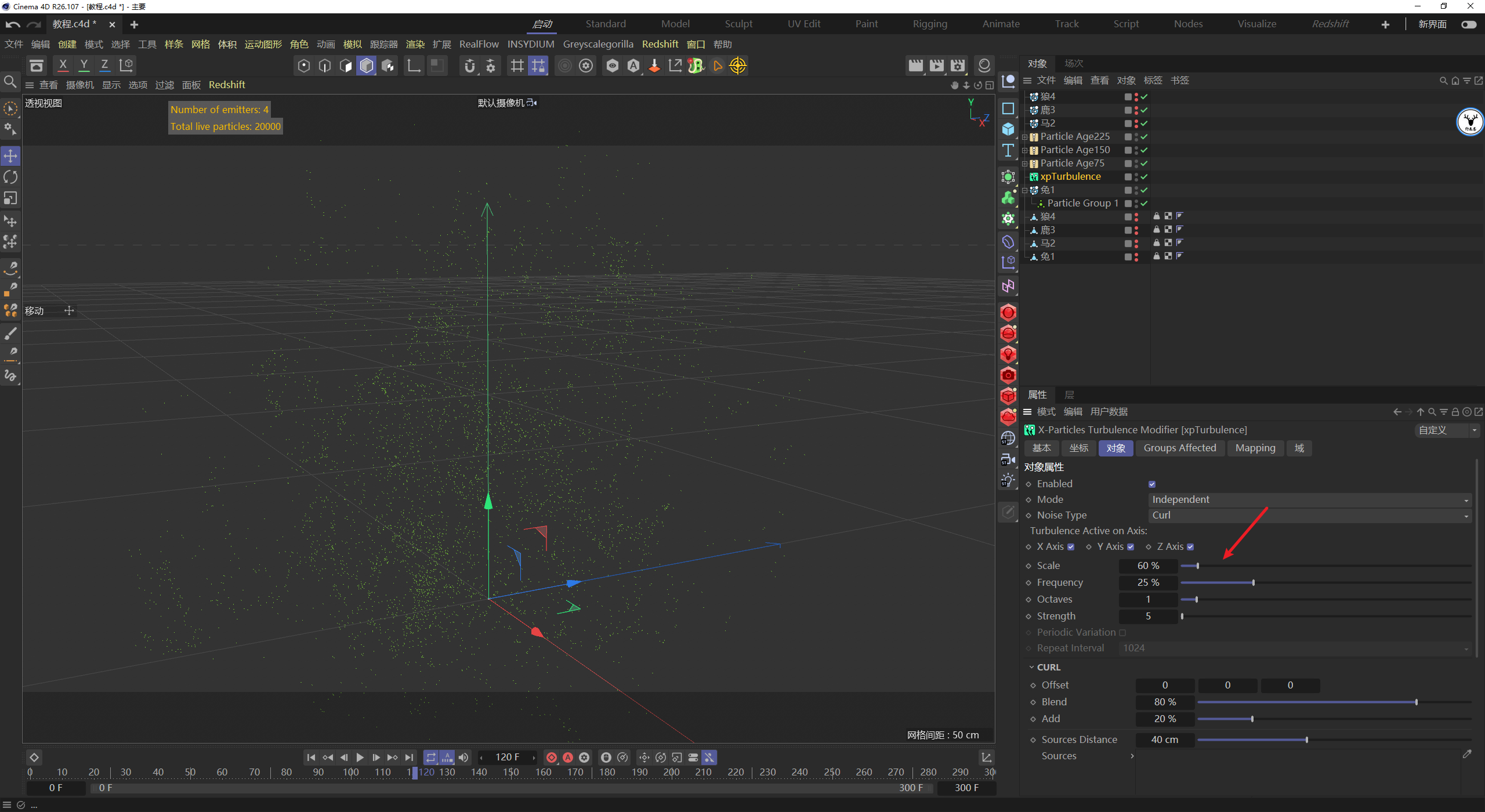
Task: Uncheck the Enabled checkbox
Action: coord(1152,484)
